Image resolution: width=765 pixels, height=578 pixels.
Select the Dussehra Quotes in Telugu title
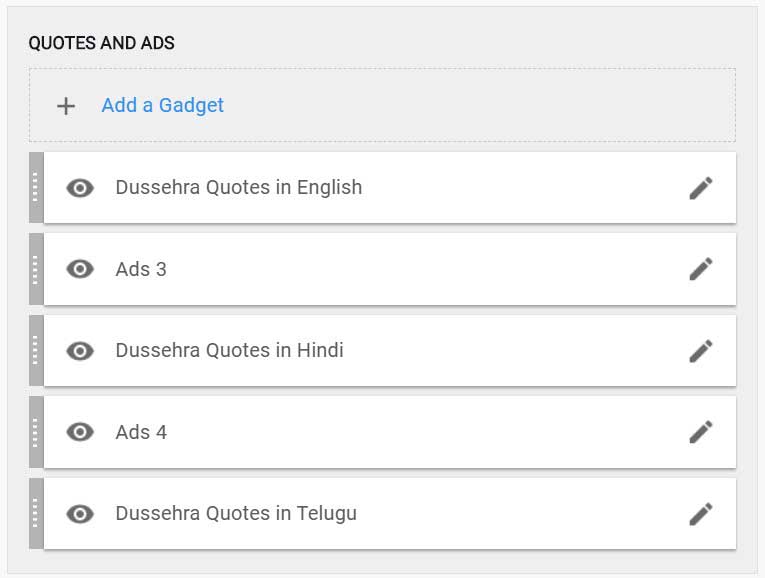coord(236,514)
